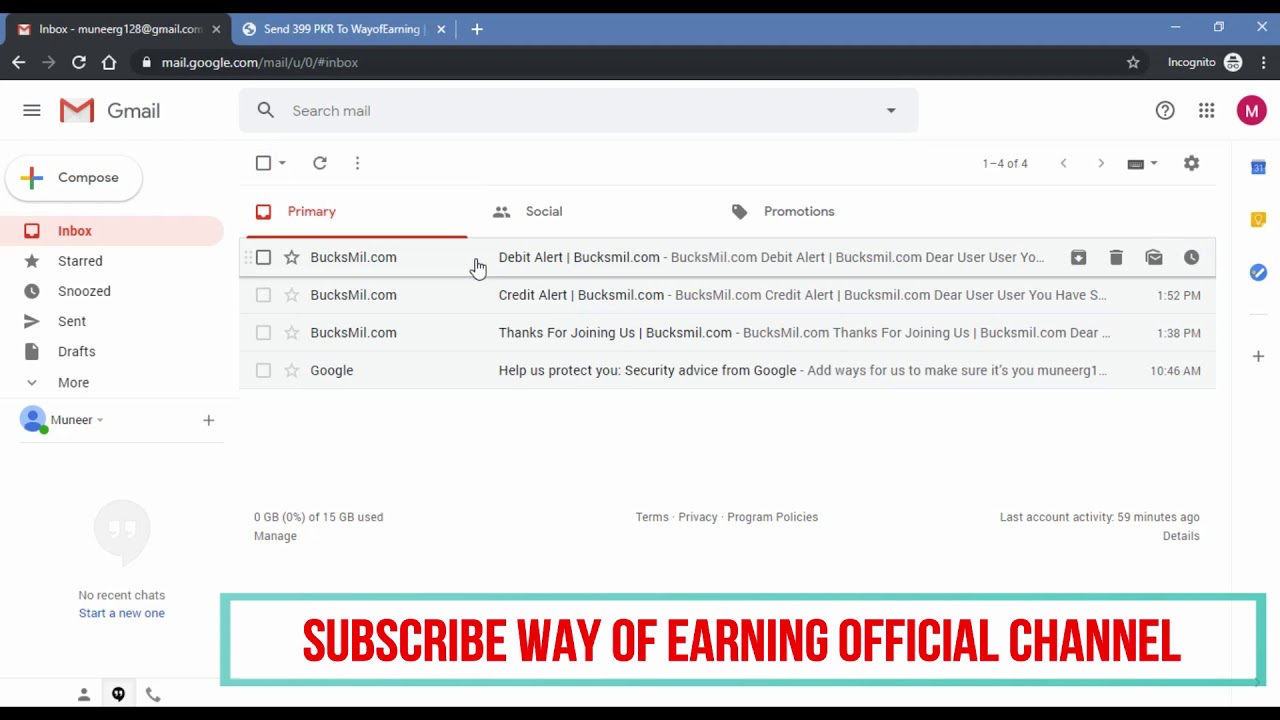Screen dimensions: 1280x720
Task: Open the Privacy link
Action: click(698, 517)
